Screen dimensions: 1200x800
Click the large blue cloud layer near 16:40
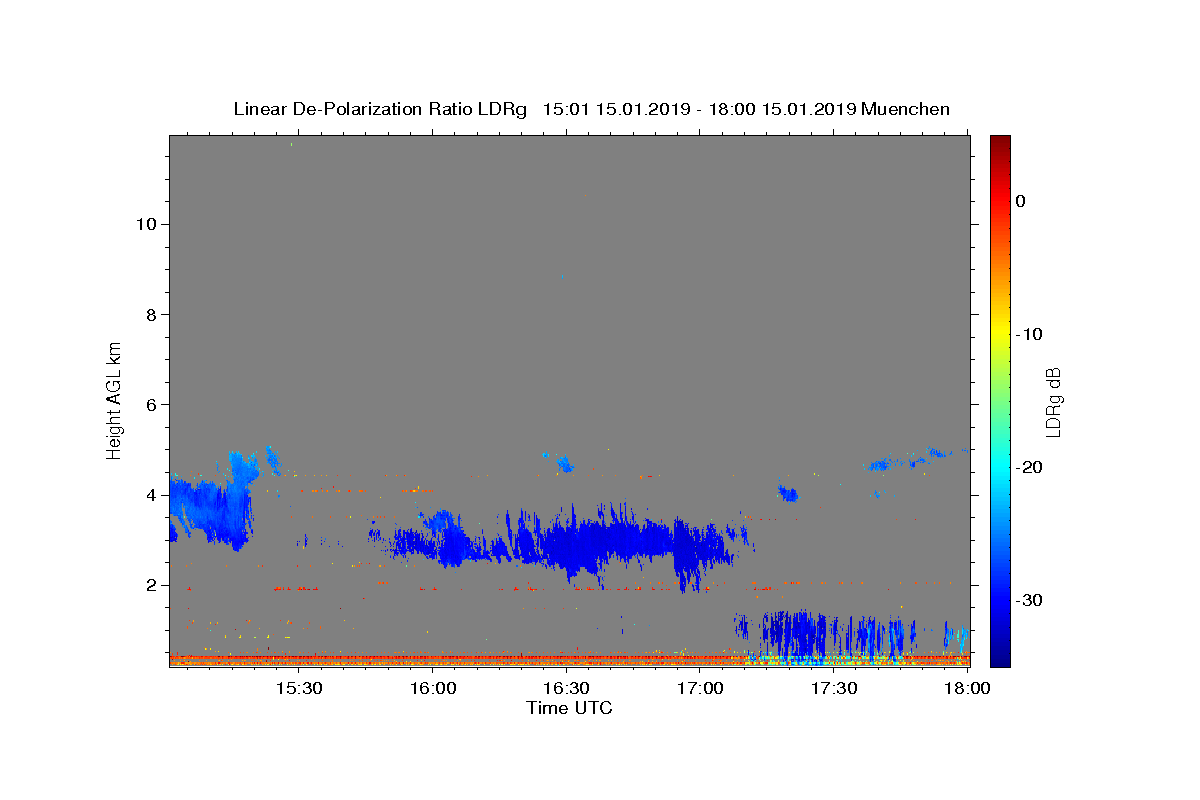point(620,541)
